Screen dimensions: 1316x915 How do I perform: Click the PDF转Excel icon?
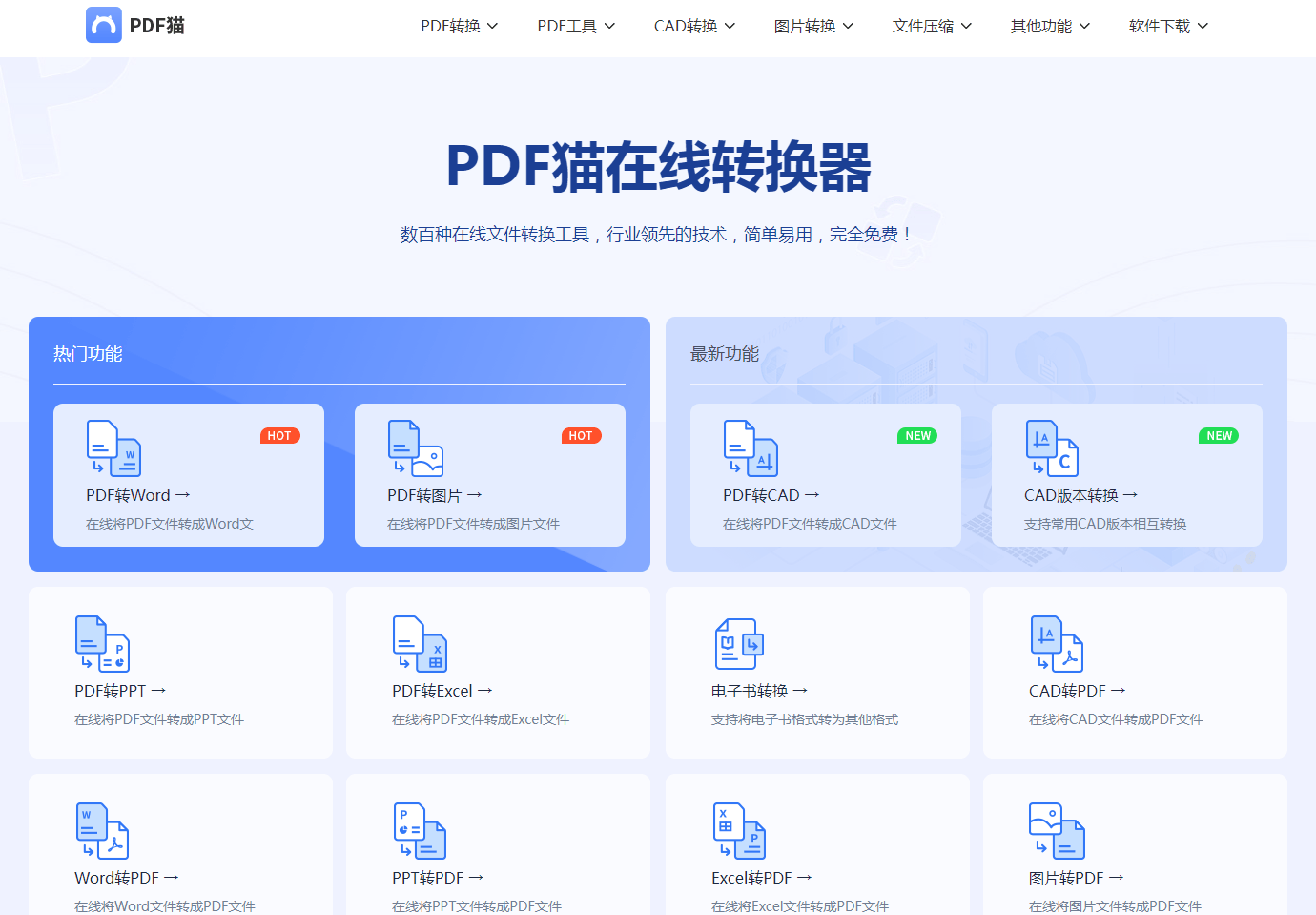(420, 644)
